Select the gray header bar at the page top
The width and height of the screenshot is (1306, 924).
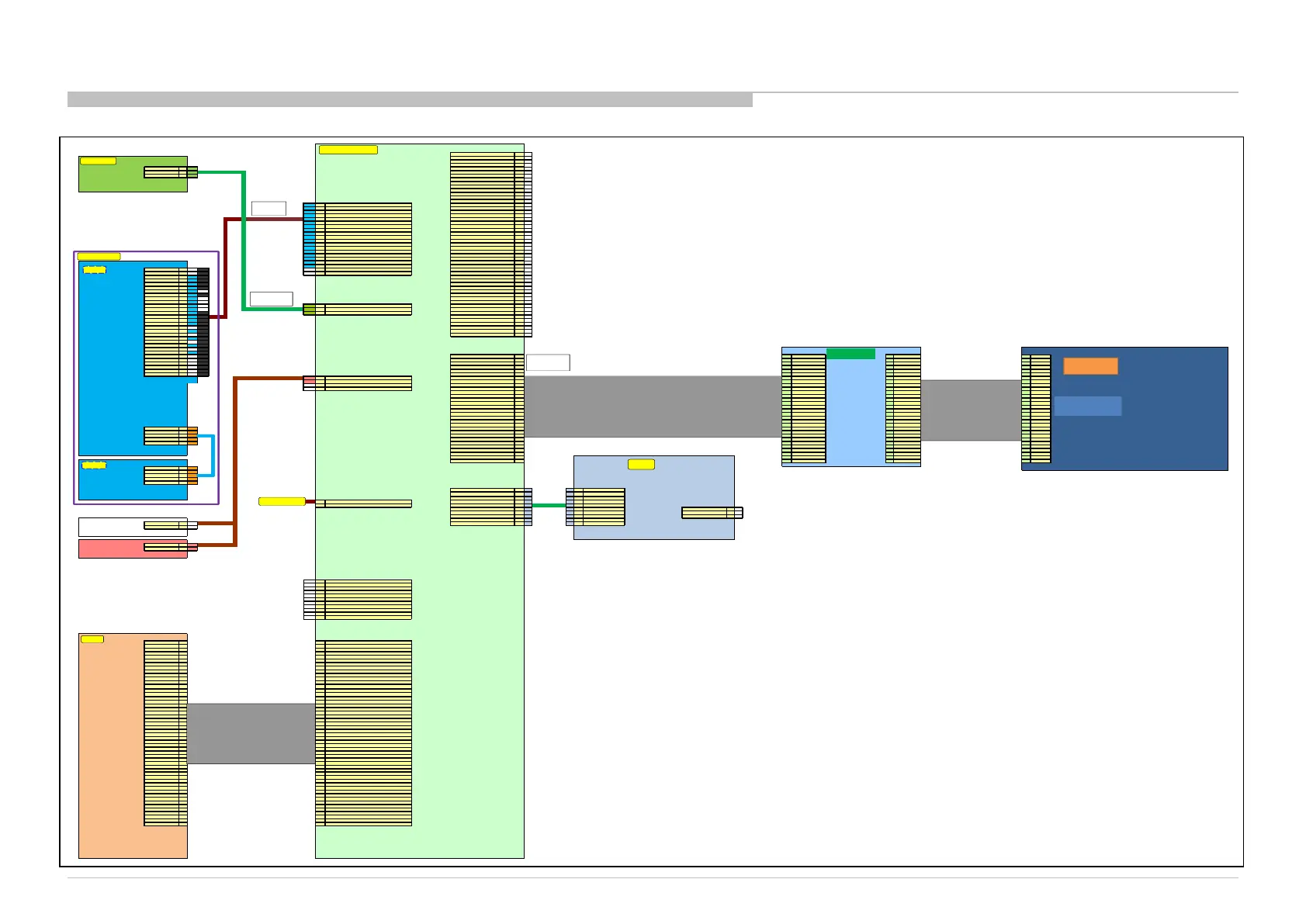(x=410, y=99)
